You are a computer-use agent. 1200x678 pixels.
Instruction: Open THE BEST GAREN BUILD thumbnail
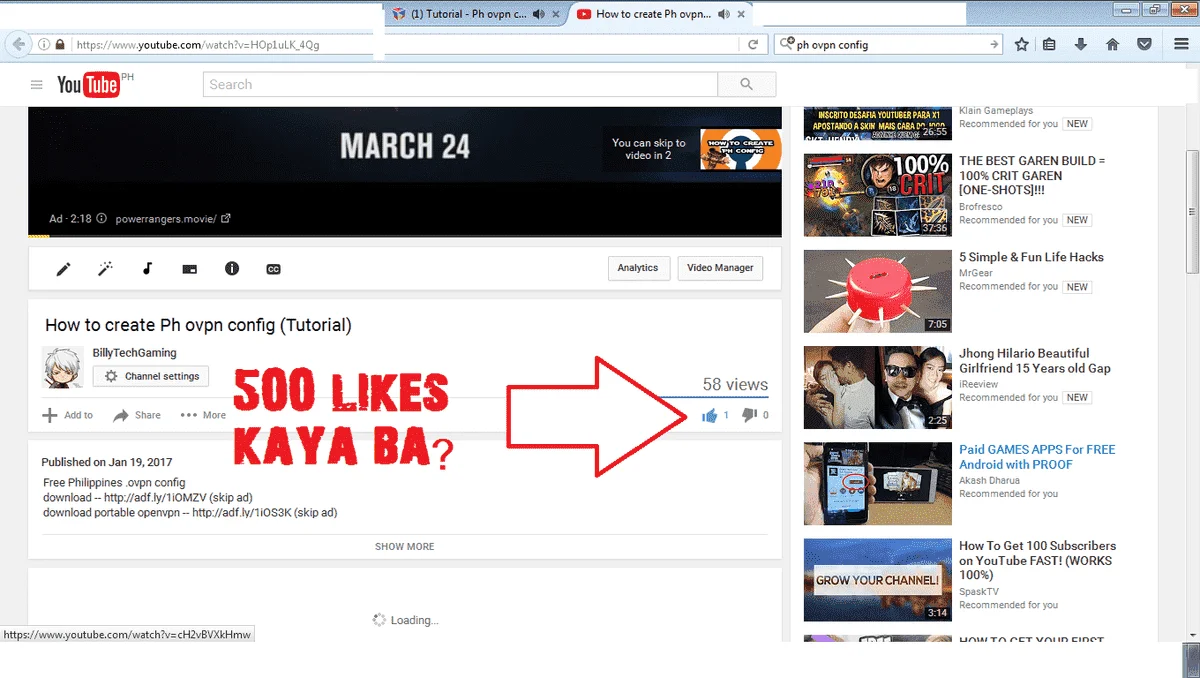[x=878, y=194]
